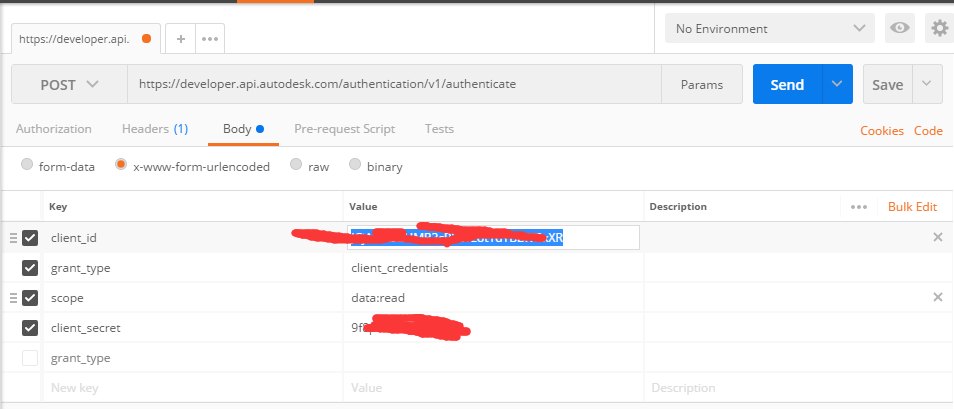This screenshot has width=954, height=409.
Task: Expand the No Environment selector
Action: click(769, 28)
